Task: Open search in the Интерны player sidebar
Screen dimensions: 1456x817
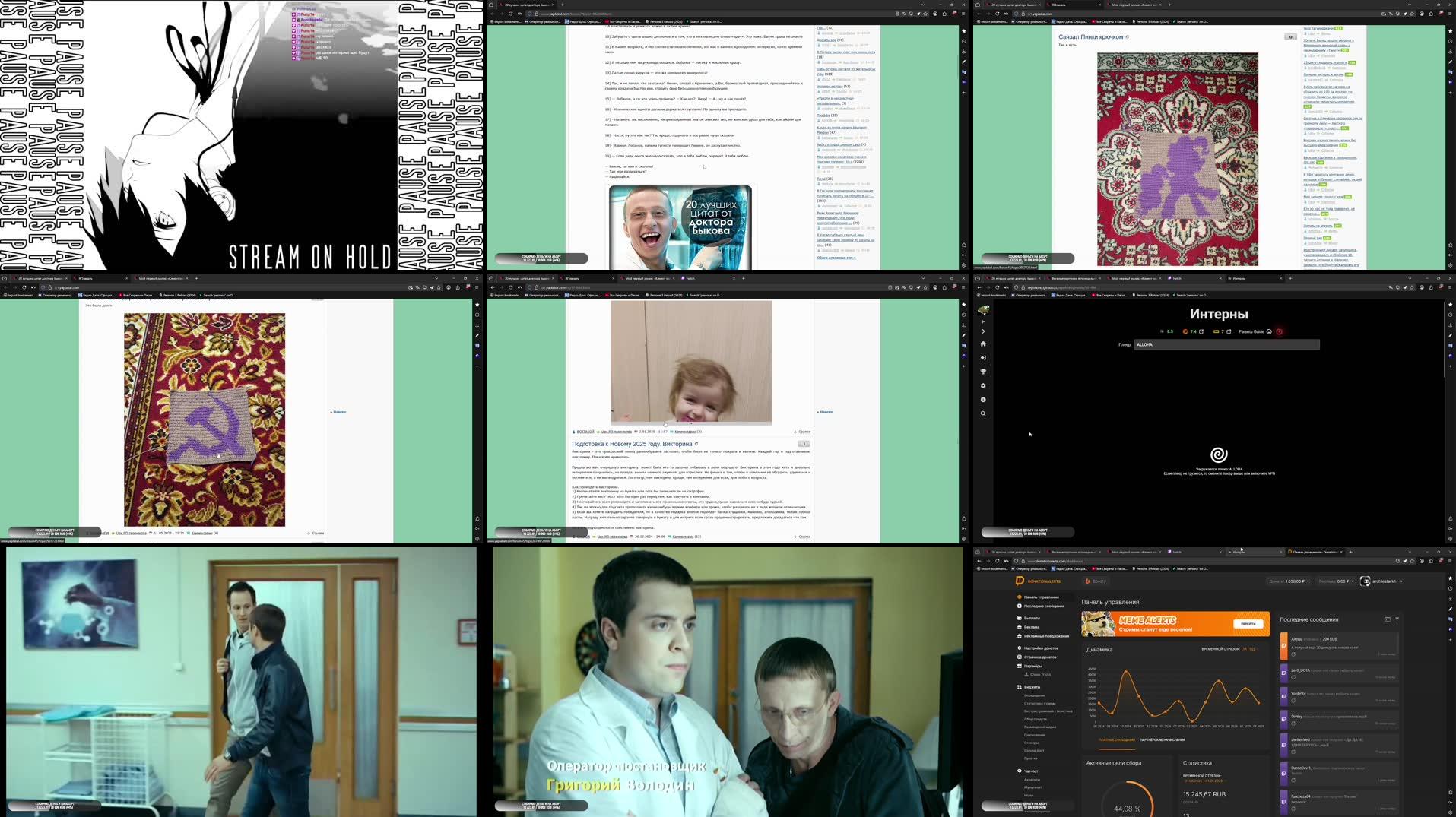Action: 983,414
